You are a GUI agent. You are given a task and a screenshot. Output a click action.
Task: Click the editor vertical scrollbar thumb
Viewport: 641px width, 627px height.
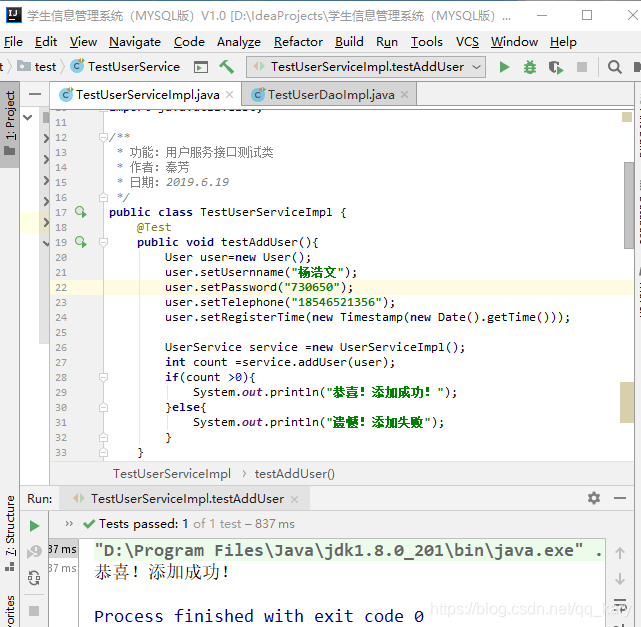[x=629, y=205]
